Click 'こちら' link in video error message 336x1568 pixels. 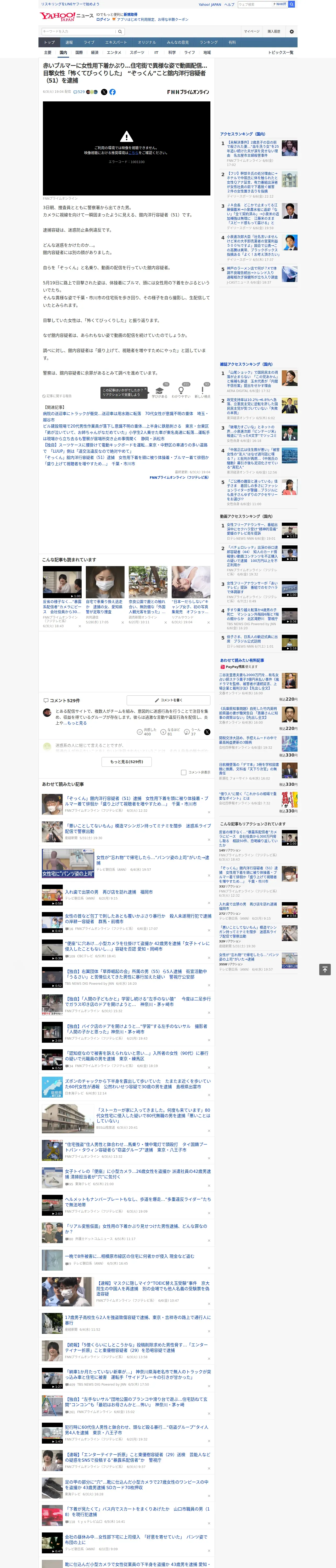pos(133,153)
